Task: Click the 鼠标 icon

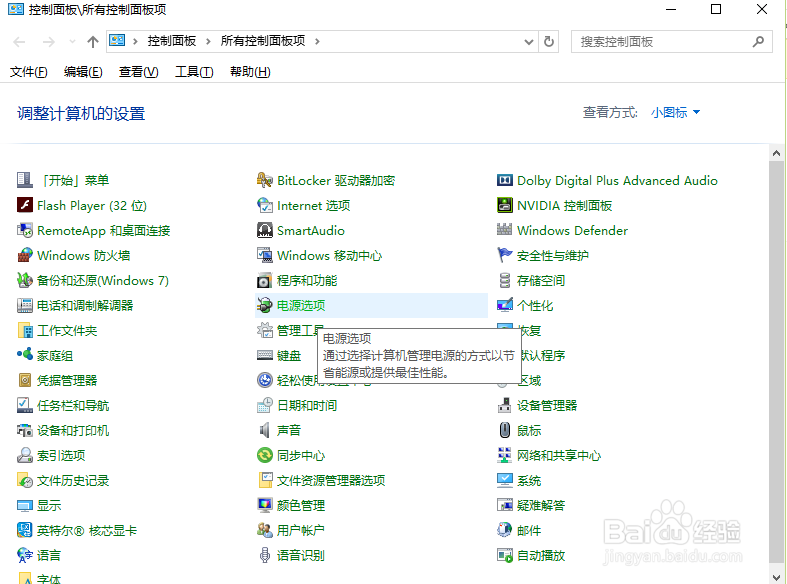Action: (x=505, y=430)
